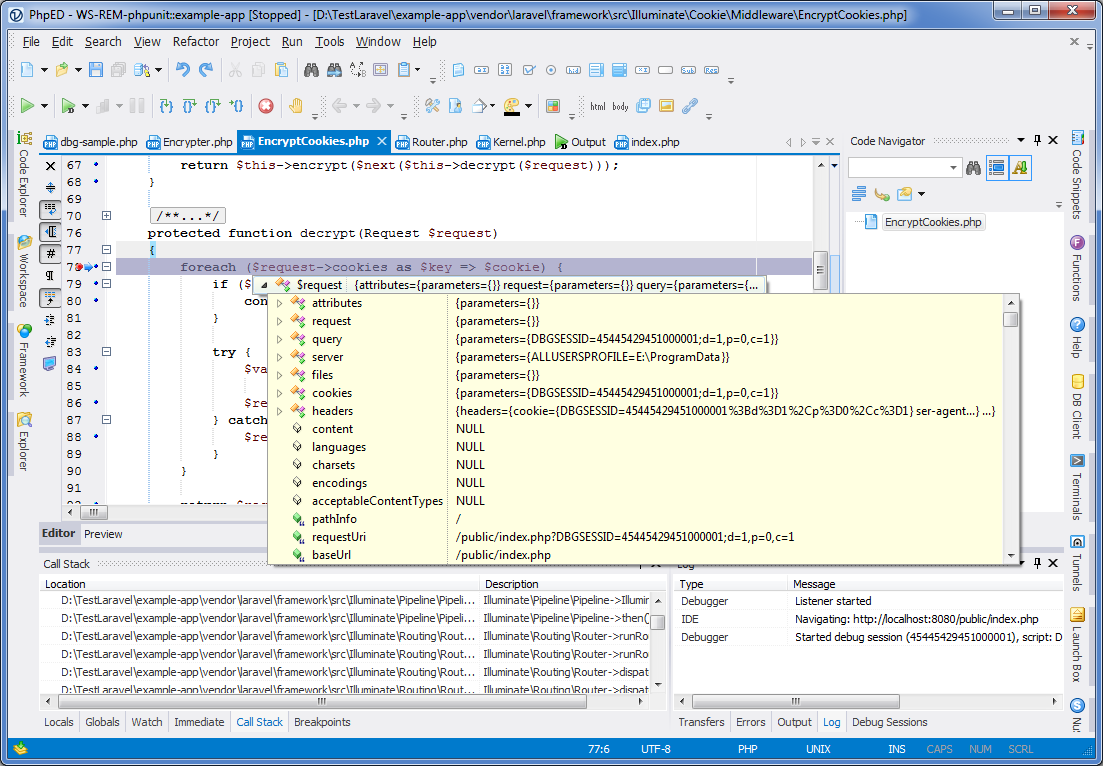Expand the headers node in tooltip
Screen dimensions: 1103x766
coord(279,411)
